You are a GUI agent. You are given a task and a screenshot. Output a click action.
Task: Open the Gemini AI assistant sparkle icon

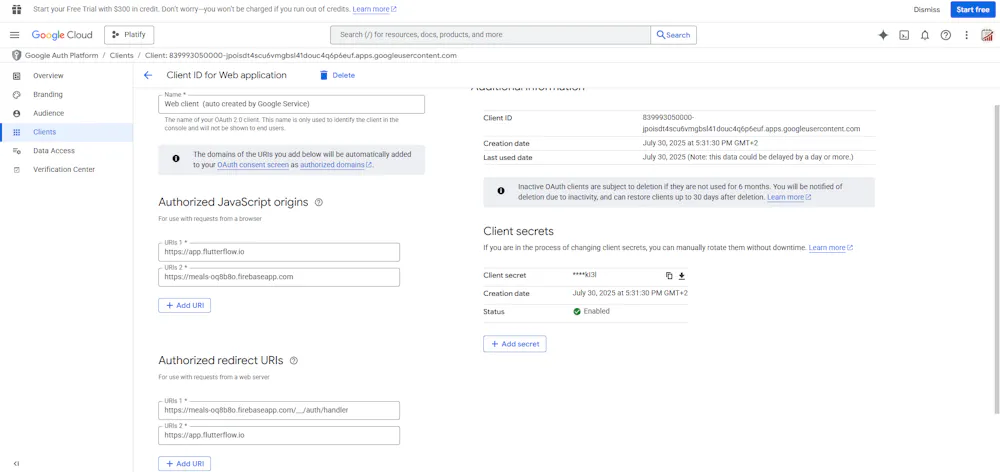point(883,35)
